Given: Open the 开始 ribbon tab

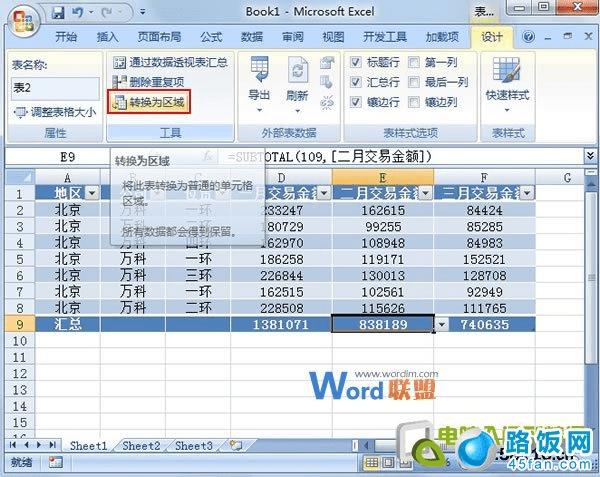Looking at the screenshot, I should click(66, 37).
